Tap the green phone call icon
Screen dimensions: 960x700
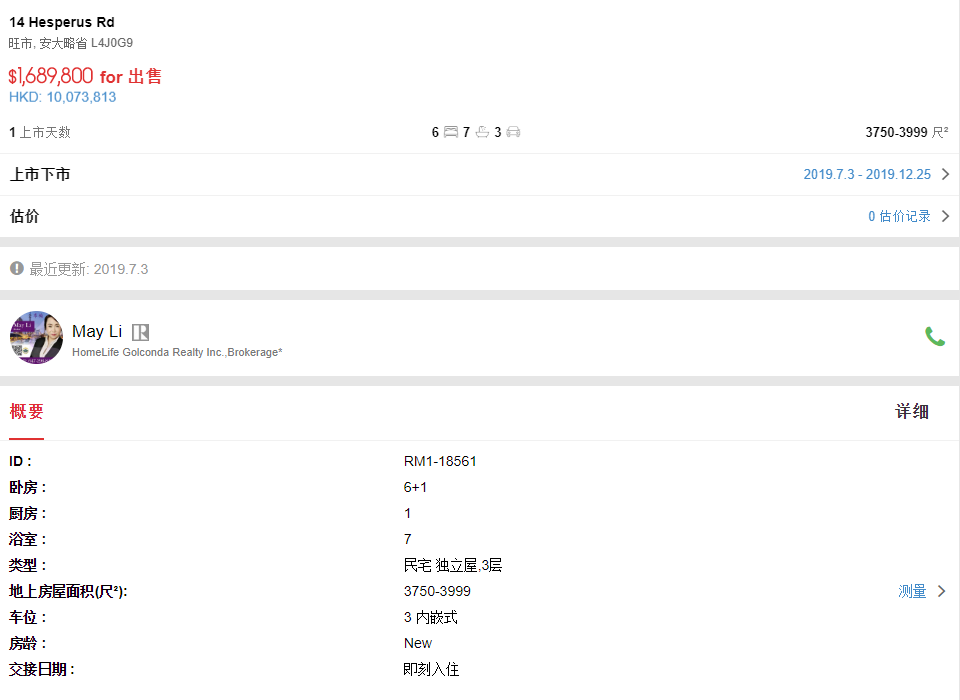[934, 337]
